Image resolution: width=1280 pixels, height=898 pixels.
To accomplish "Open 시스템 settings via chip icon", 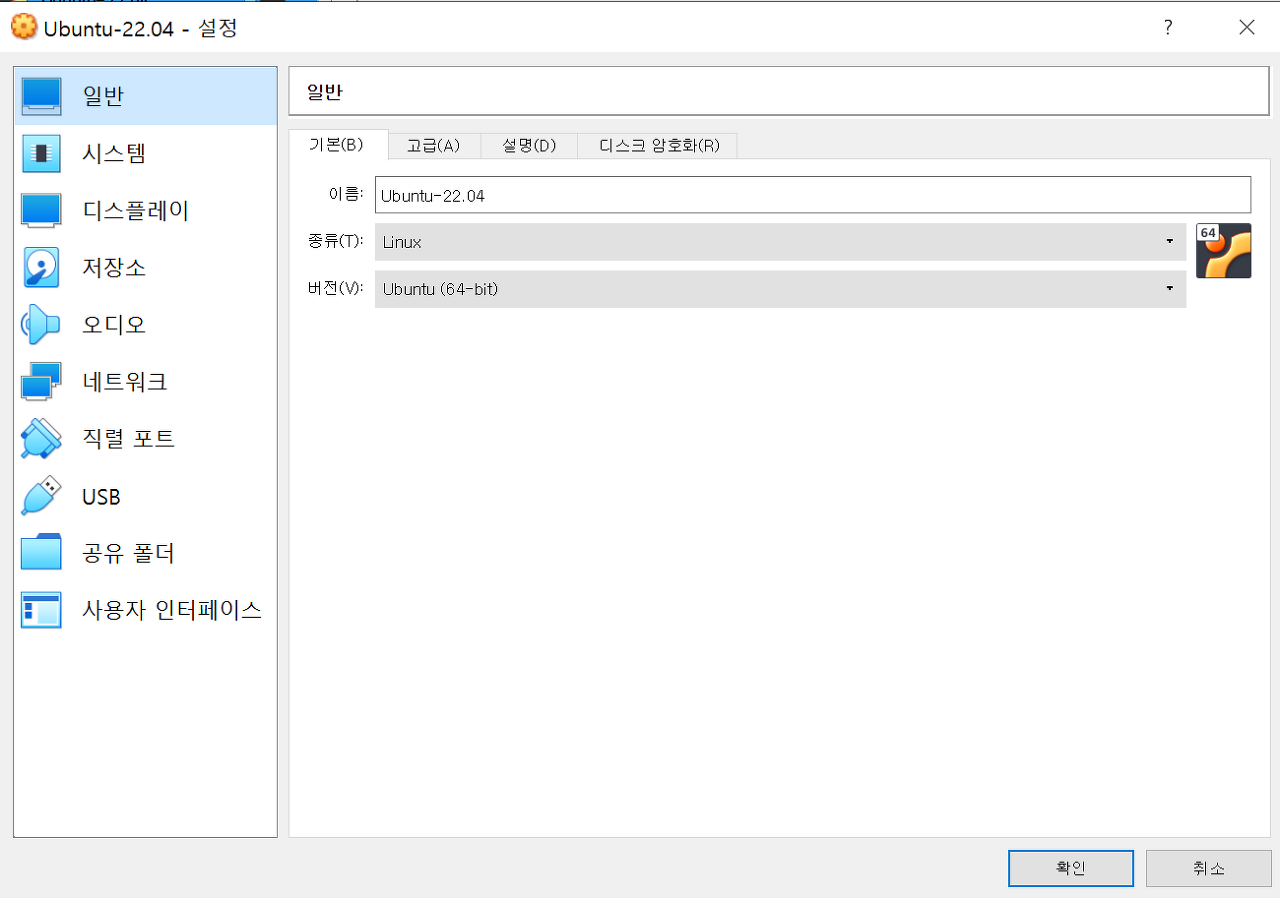I will (41, 153).
